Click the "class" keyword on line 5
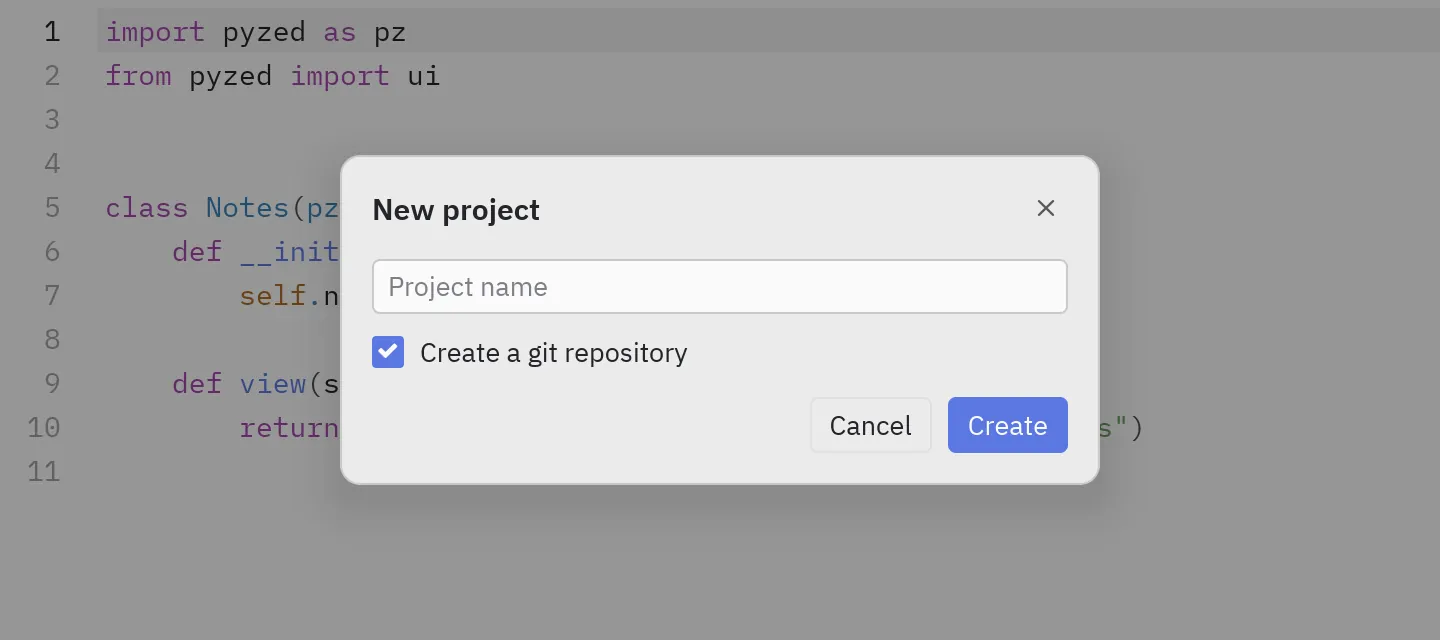This screenshot has width=1440, height=640. 147,208
